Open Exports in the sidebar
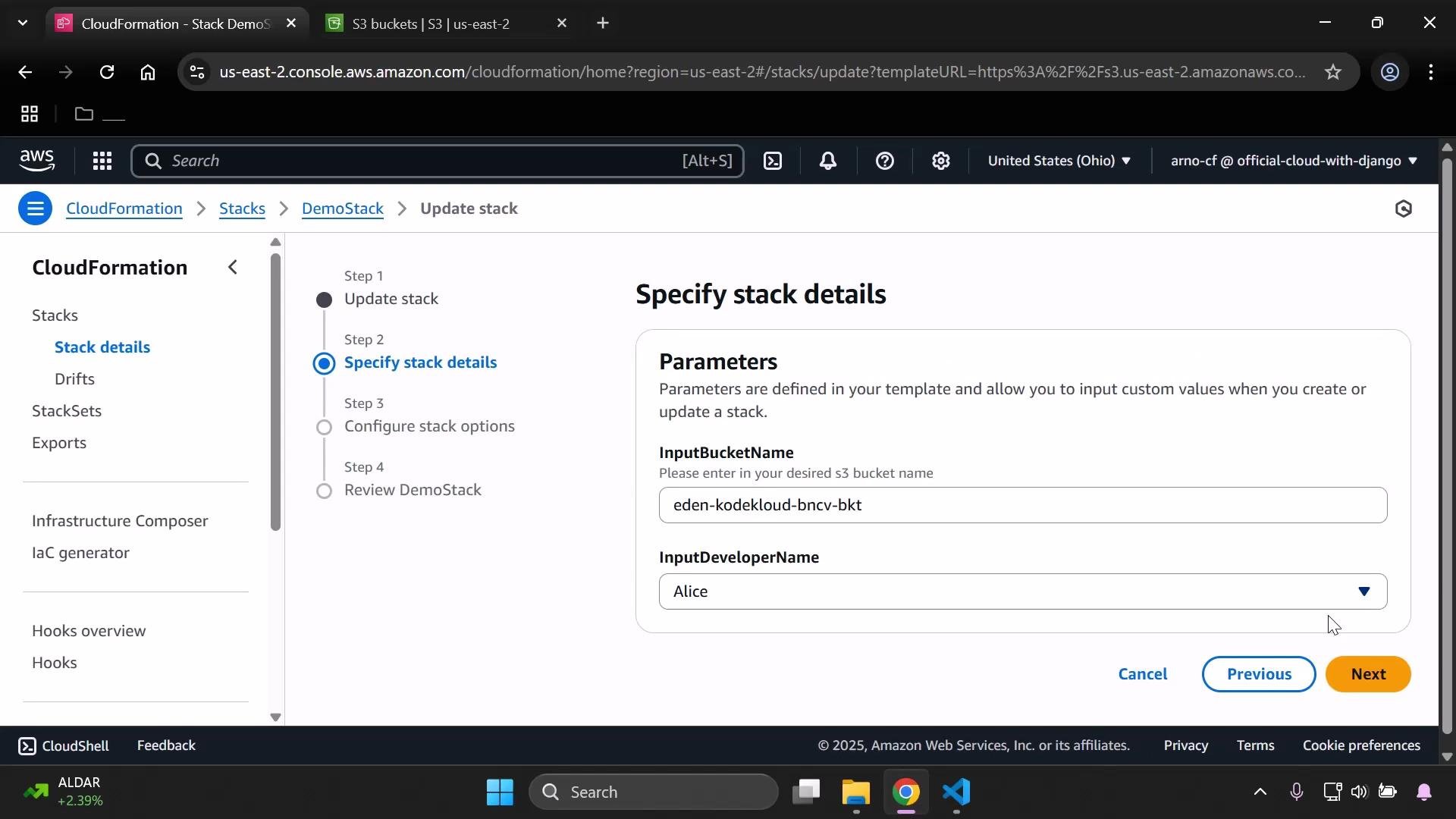Screen dimensions: 1456x819 pyautogui.click(x=59, y=443)
